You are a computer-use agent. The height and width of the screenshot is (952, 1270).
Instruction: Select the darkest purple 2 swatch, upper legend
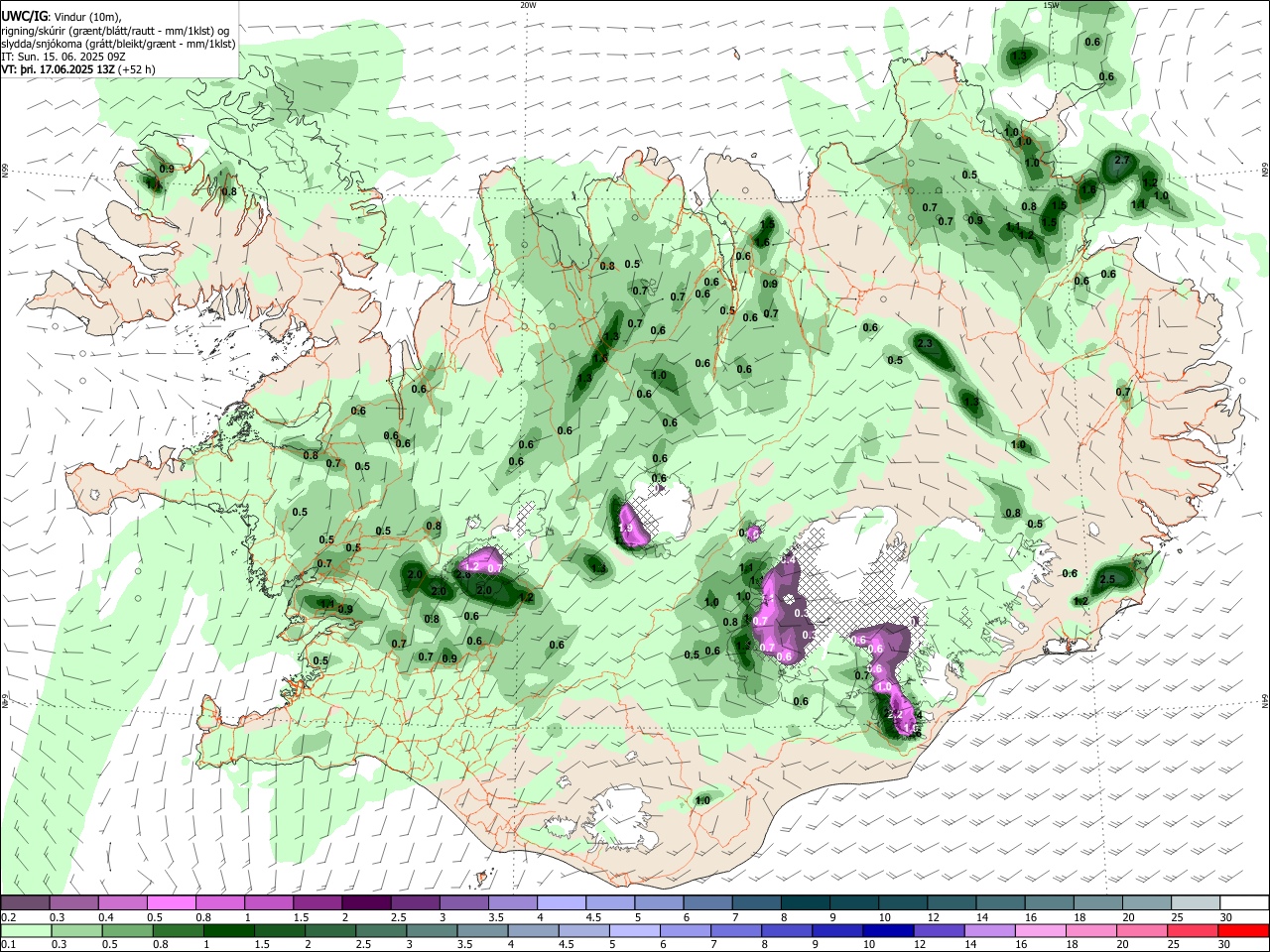tap(366, 902)
